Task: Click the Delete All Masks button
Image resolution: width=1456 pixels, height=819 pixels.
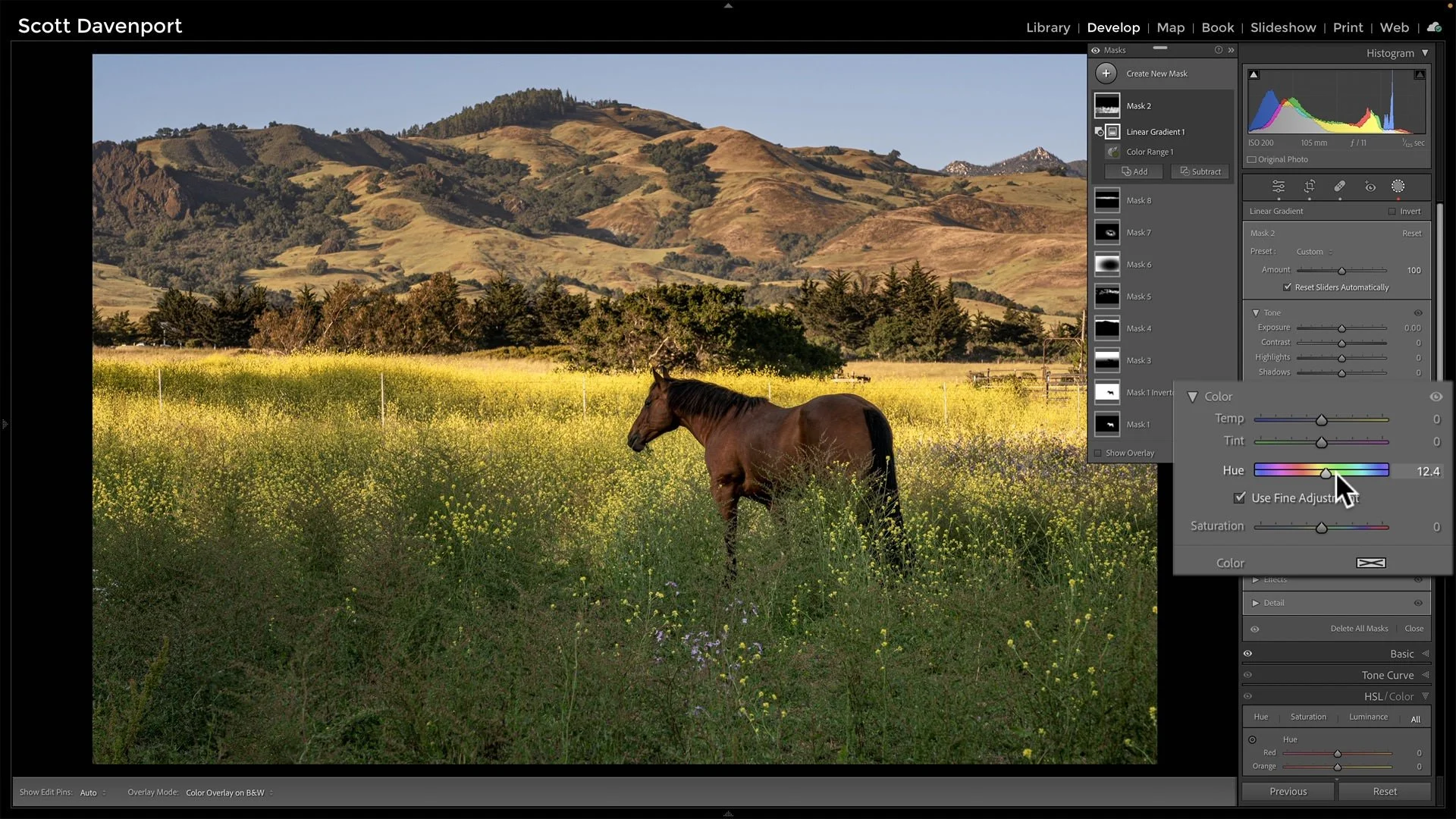Action: (1359, 628)
